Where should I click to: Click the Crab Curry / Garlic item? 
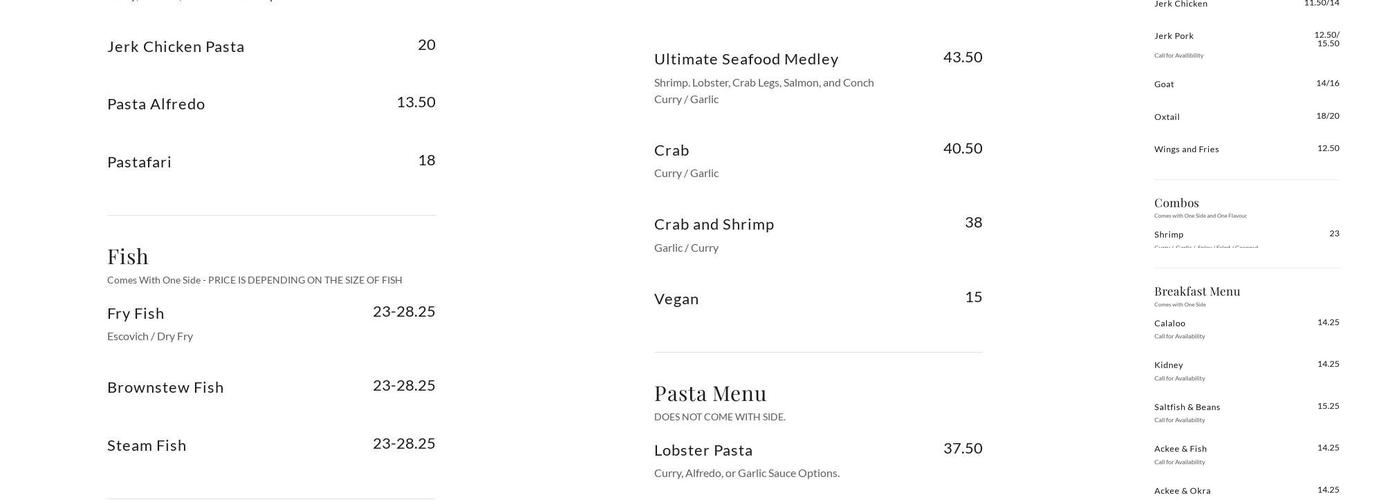point(672,150)
